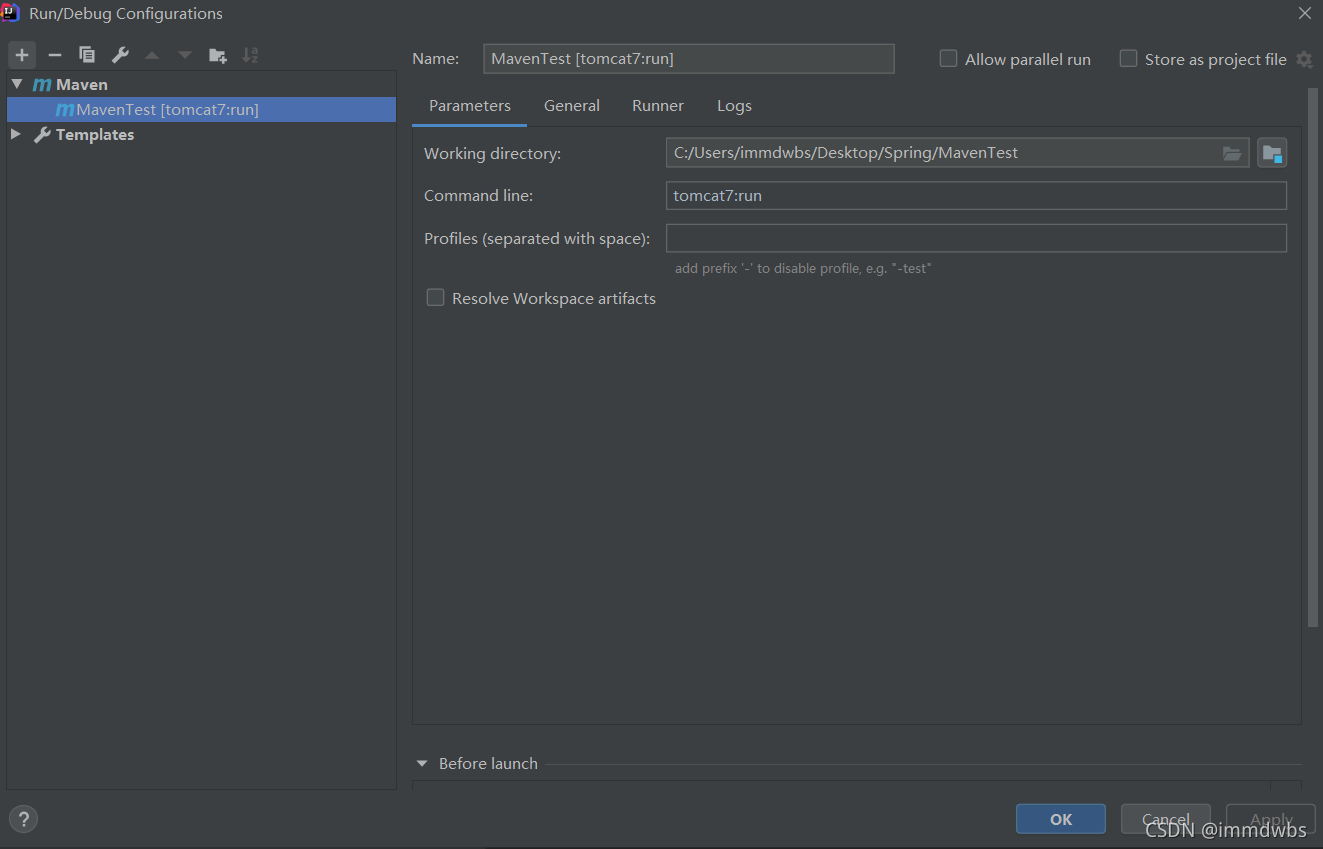The image size is (1323, 849).
Task: Open the Logs tab
Action: [x=734, y=105]
